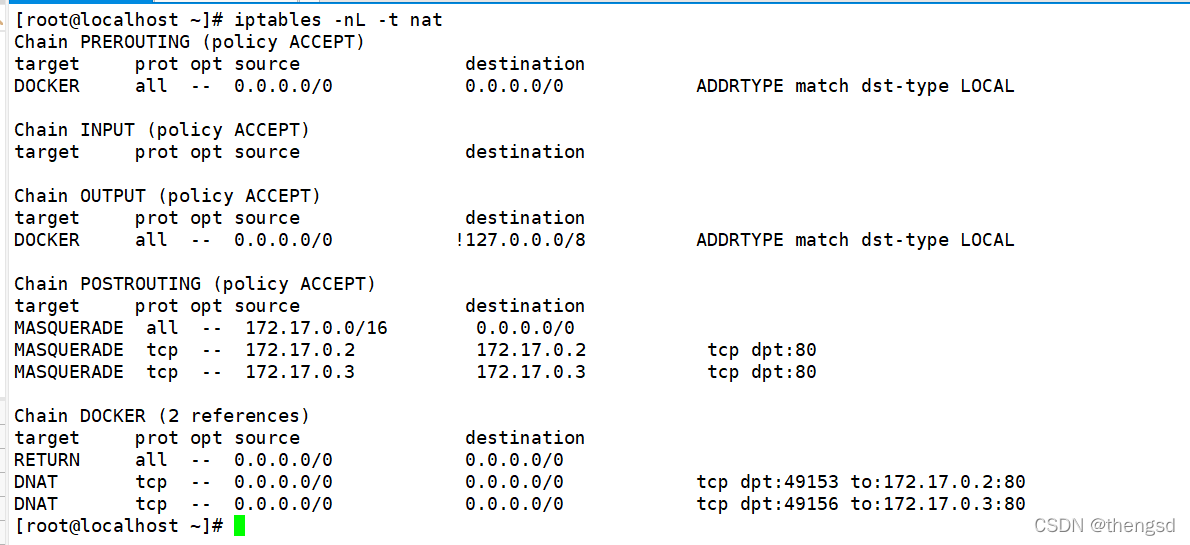1190x545 pixels.
Task: Click destination 172.17.0.3 in POSTROUTING
Action: 531,372
